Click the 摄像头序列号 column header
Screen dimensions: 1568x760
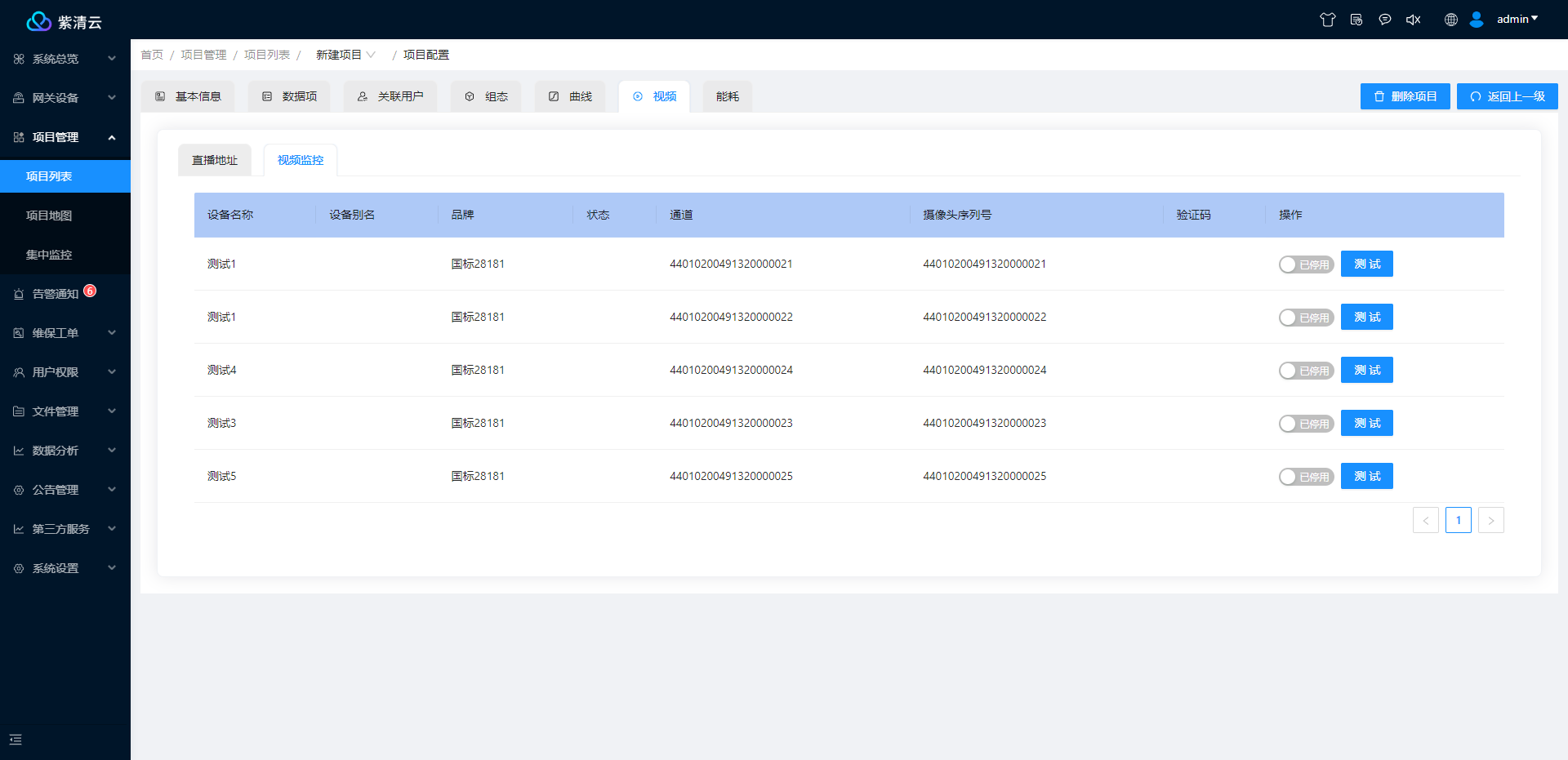(957, 215)
